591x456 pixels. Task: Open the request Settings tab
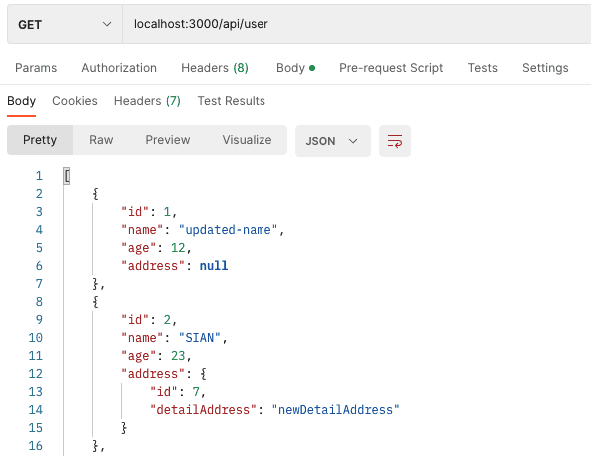[x=545, y=68]
